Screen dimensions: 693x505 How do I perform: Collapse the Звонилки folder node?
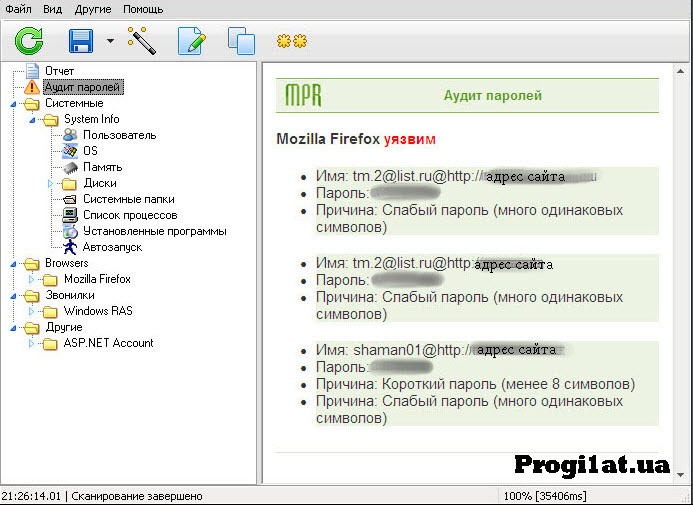click(x=13, y=296)
